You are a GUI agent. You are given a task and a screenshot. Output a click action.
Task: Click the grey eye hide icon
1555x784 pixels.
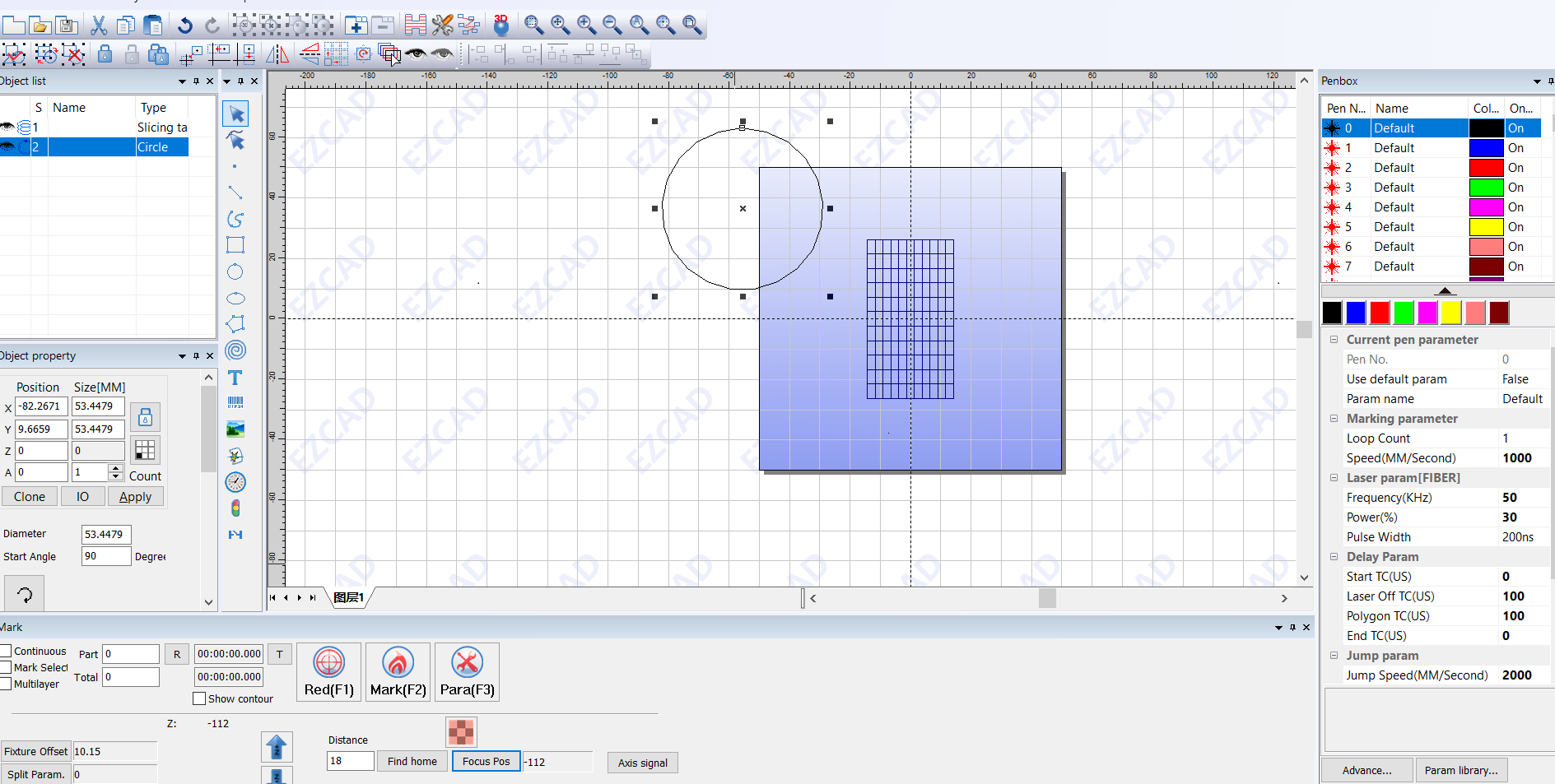click(x=442, y=54)
